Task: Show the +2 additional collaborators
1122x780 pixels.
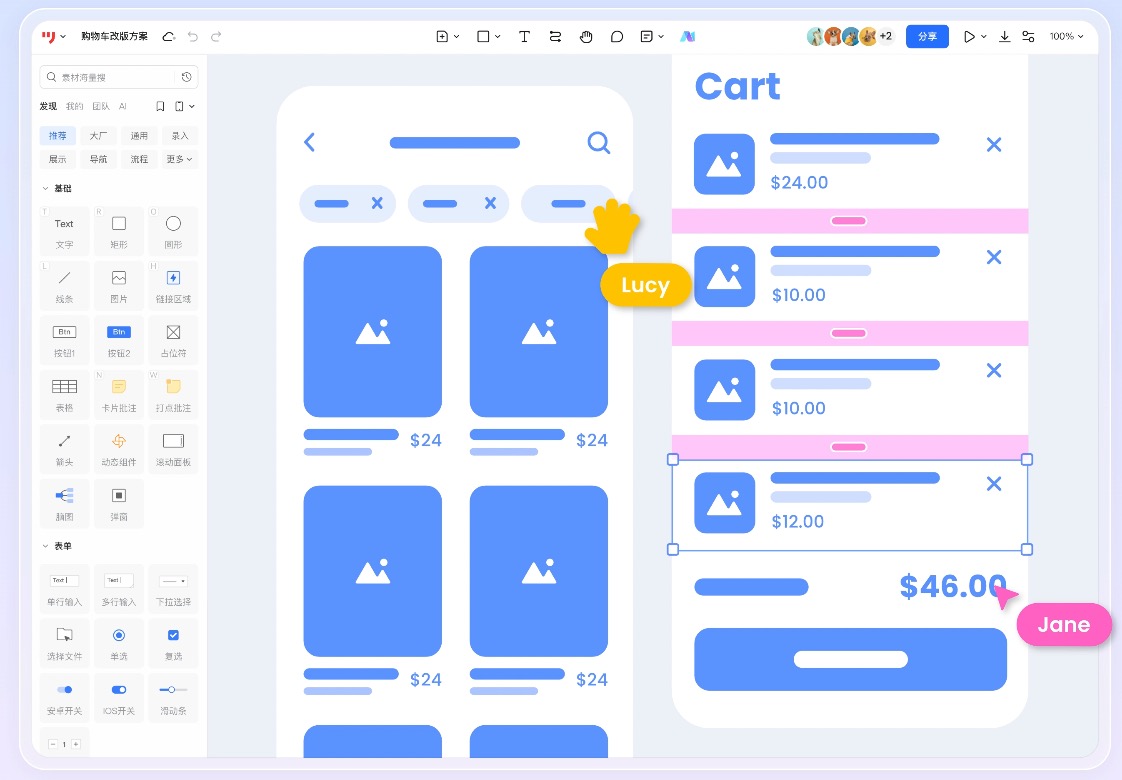Action: pyautogui.click(x=886, y=36)
